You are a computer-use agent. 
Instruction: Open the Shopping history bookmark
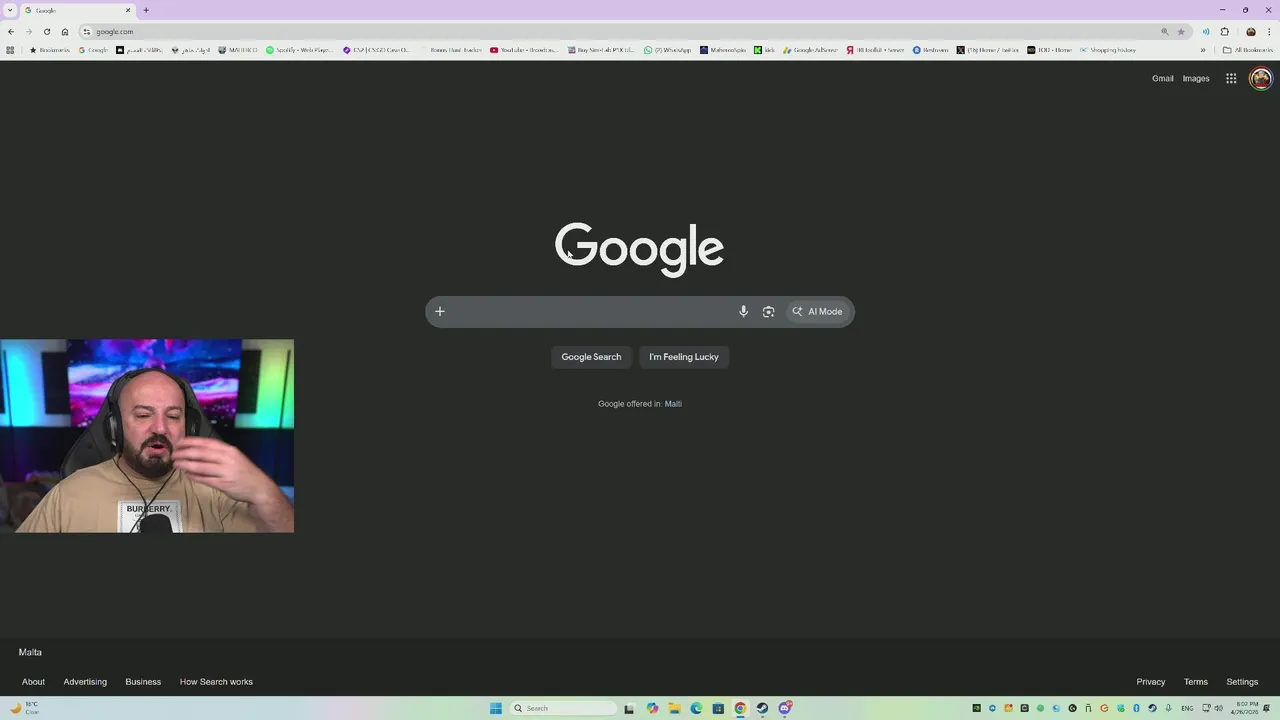(1107, 50)
